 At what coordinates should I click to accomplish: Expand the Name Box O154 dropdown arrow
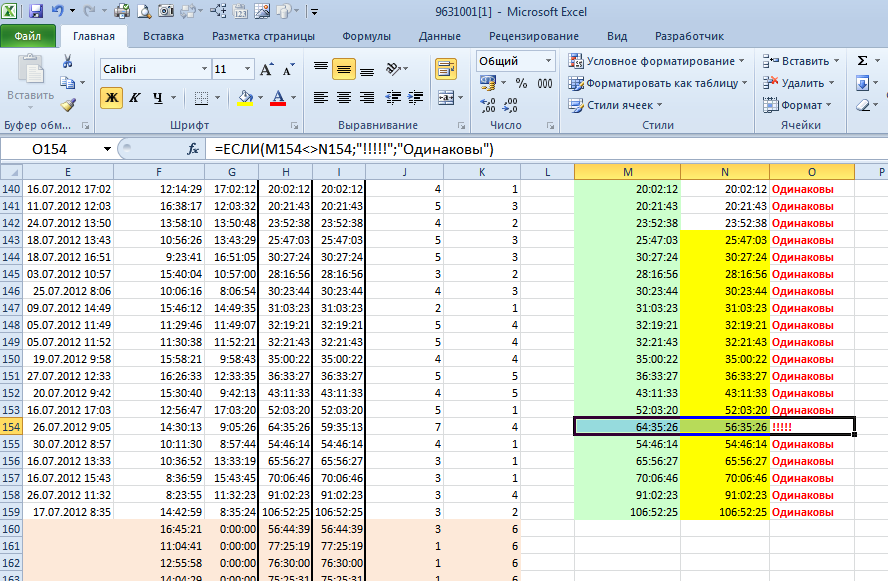[x=107, y=149]
